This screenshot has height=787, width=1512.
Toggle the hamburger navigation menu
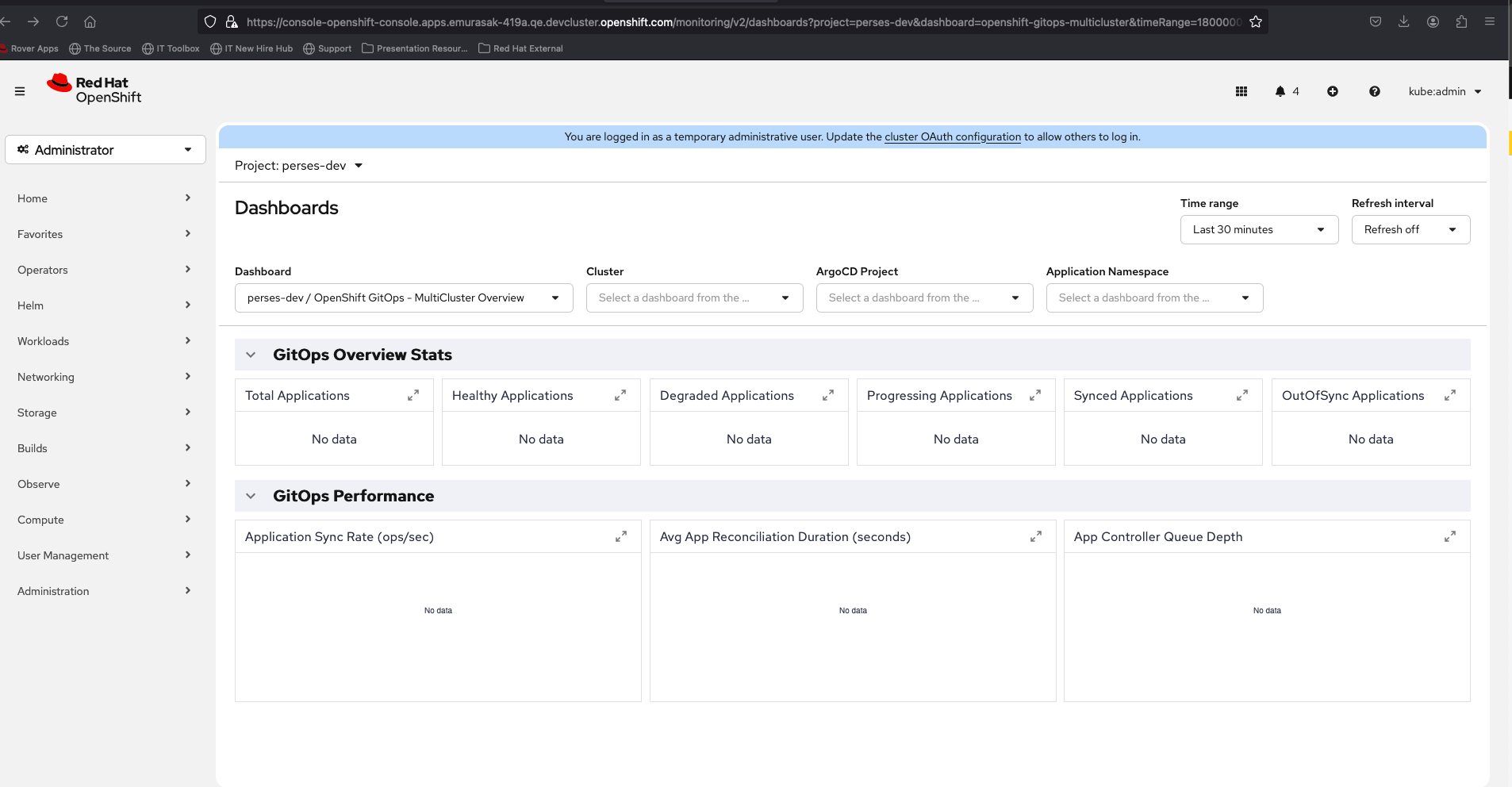click(20, 91)
